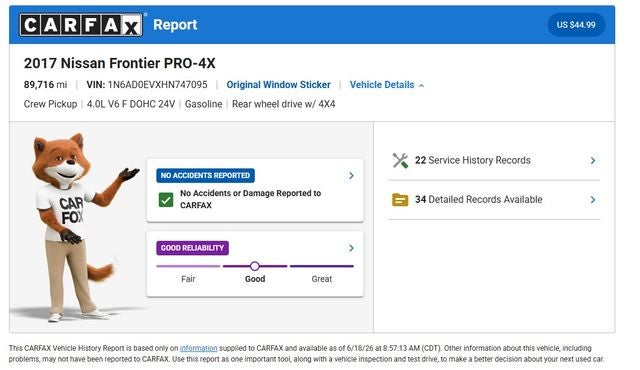Screen dimensions: 640x370
Task: Click the 2017 Nissan Frontier PRO-4X title
Action: 120,63
